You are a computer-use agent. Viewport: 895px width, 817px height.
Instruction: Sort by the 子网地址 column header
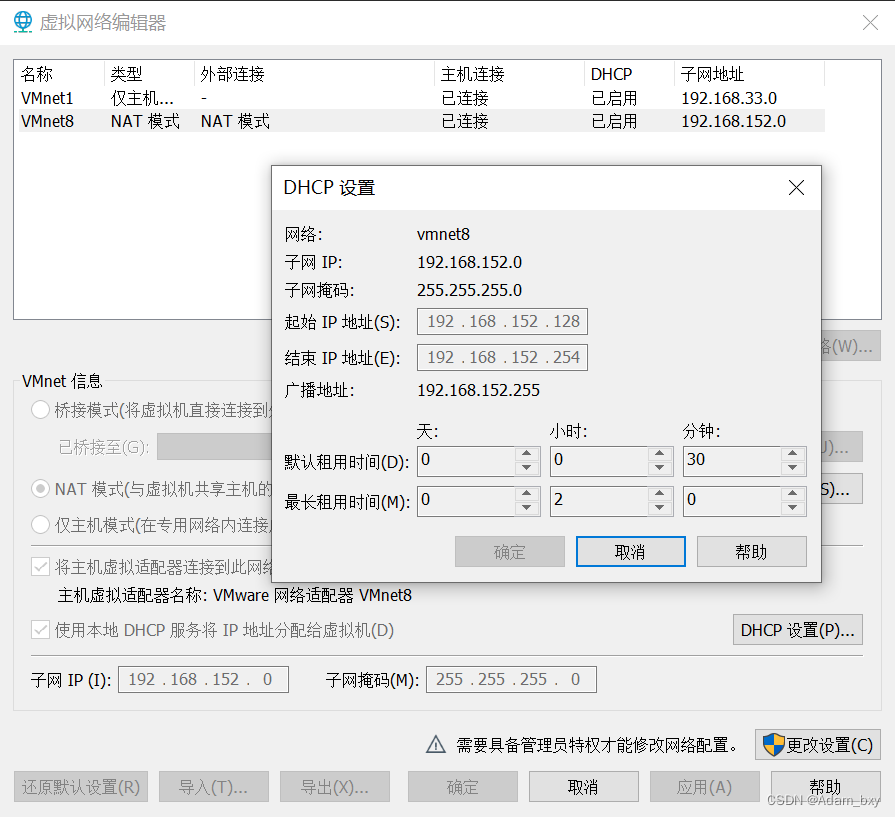[x=712, y=74]
